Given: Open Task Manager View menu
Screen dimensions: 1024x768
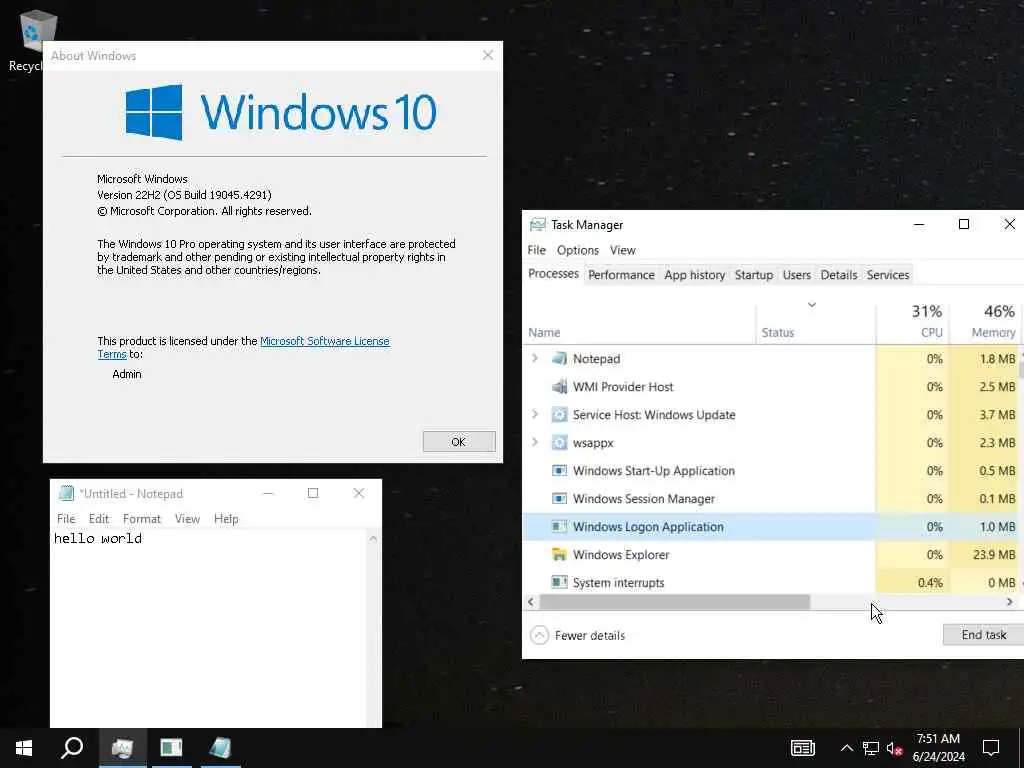Looking at the screenshot, I should pos(622,250).
